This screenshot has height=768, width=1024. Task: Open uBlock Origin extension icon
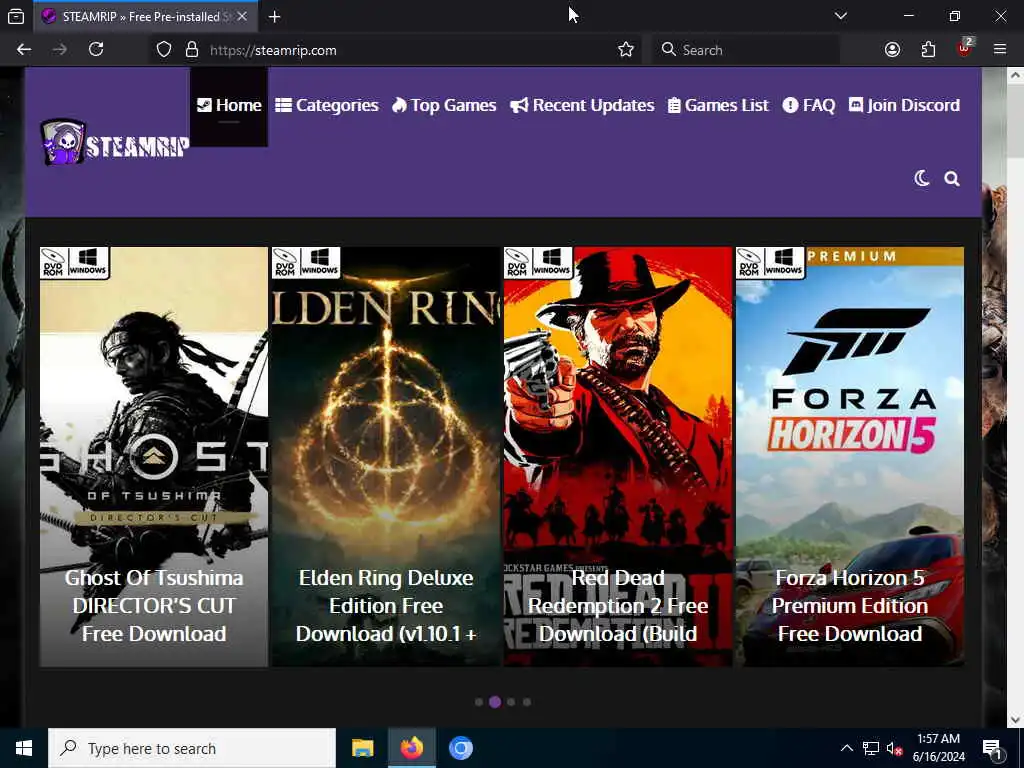(x=965, y=48)
